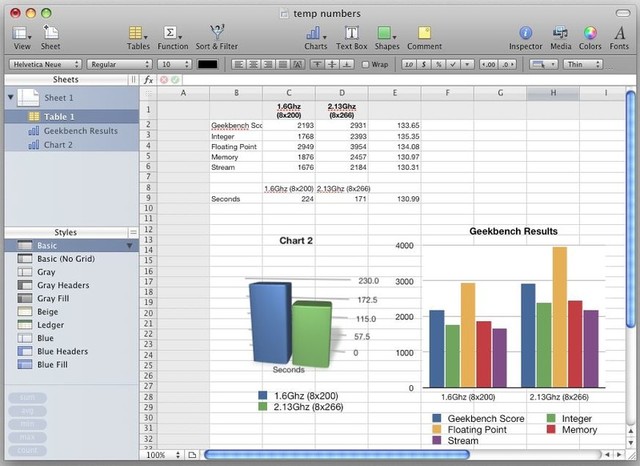The height and width of the screenshot is (466, 640).
Task: Align cell contents to middle vertically
Action: (x=332, y=64)
